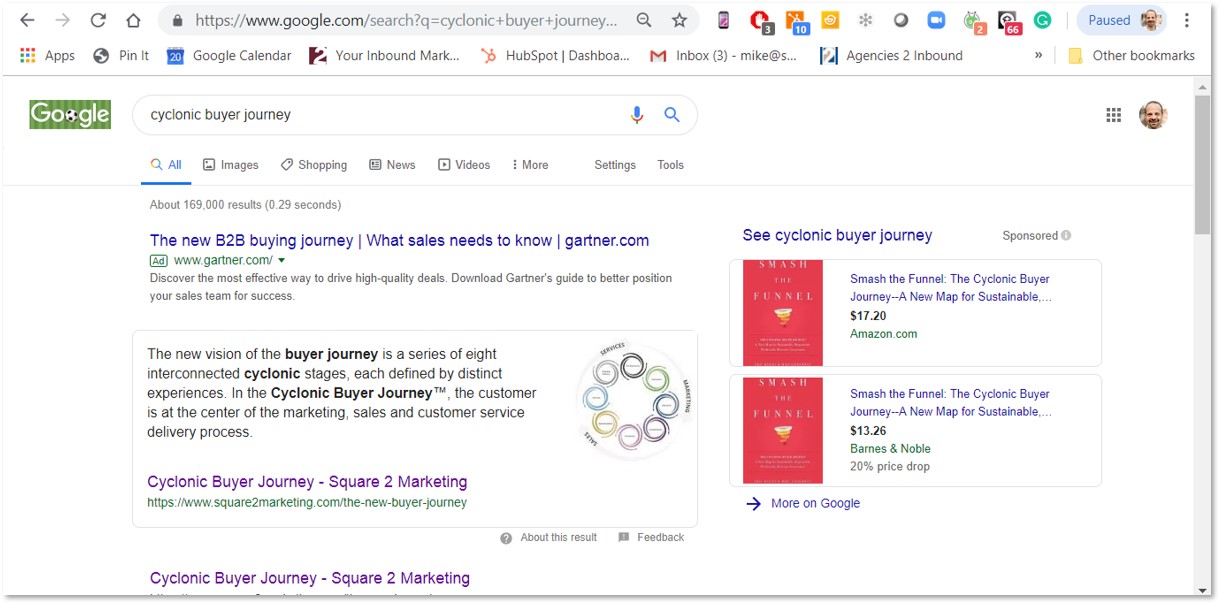1220x604 pixels.
Task: Click the browser address bar URL
Action: (406, 20)
